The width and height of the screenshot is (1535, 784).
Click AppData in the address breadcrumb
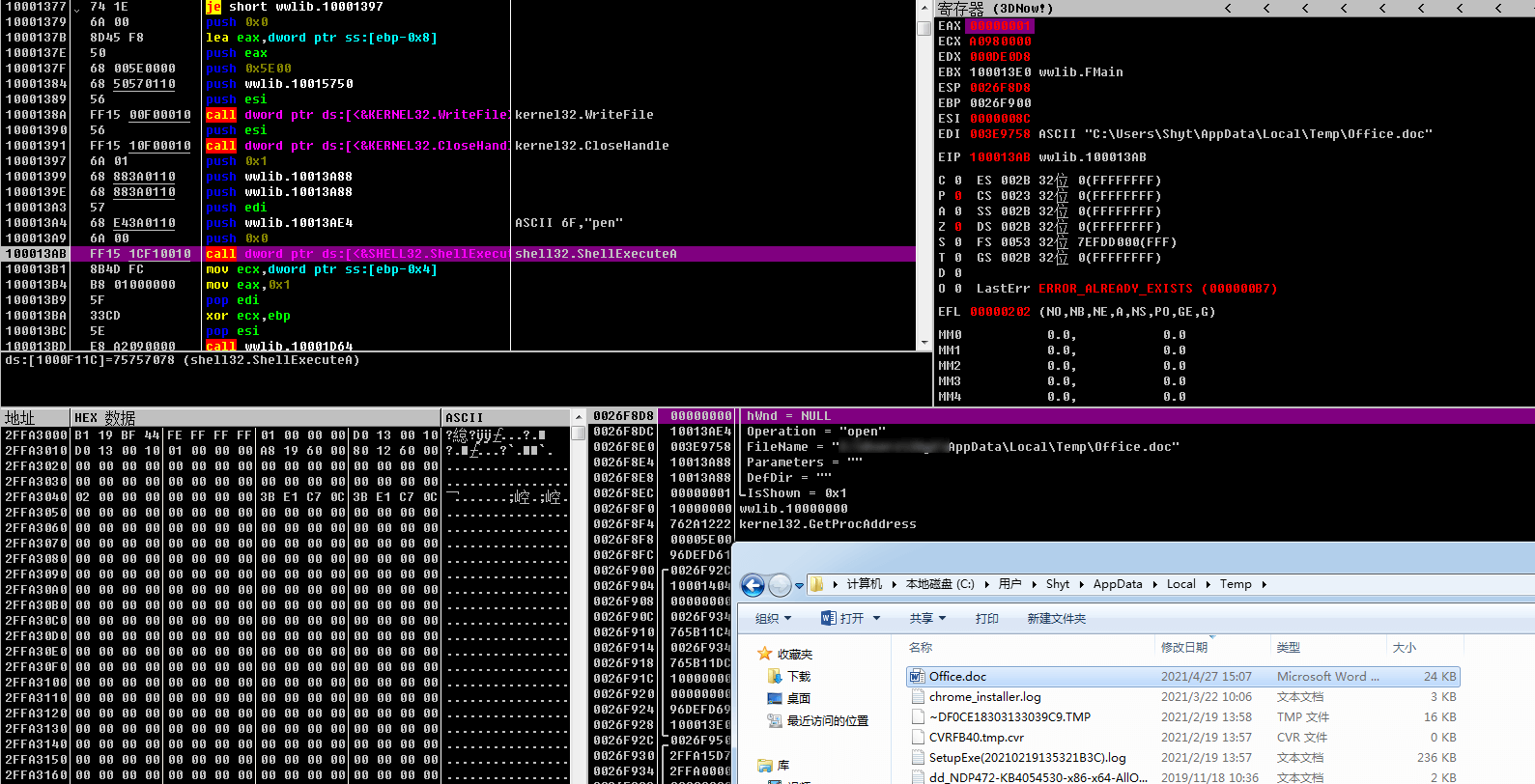[x=1118, y=584]
